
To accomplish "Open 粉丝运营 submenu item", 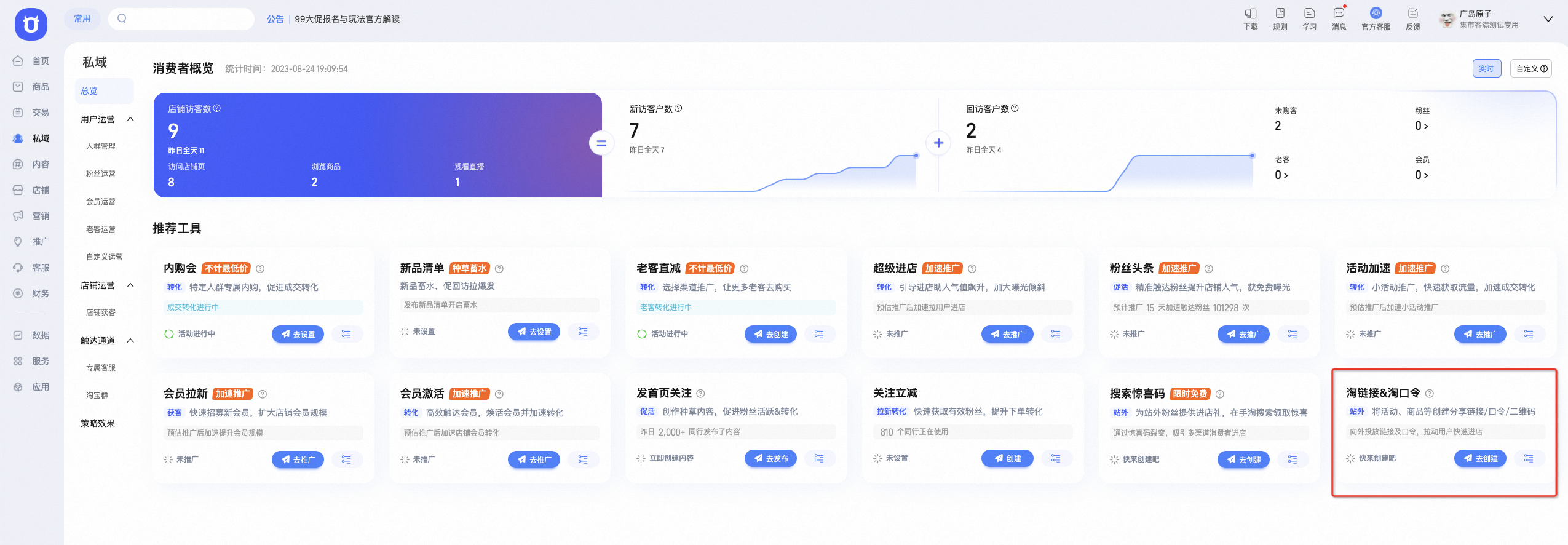I will [x=101, y=174].
